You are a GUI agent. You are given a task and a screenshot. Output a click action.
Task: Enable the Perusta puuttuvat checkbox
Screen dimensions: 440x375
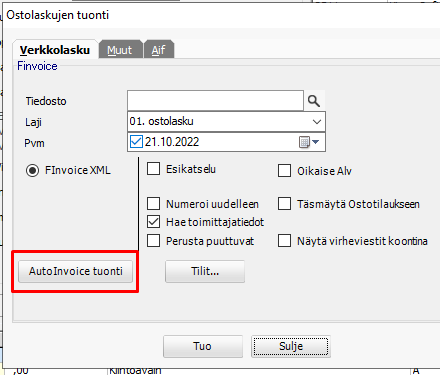pyautogui.click(x=153, y=241)
